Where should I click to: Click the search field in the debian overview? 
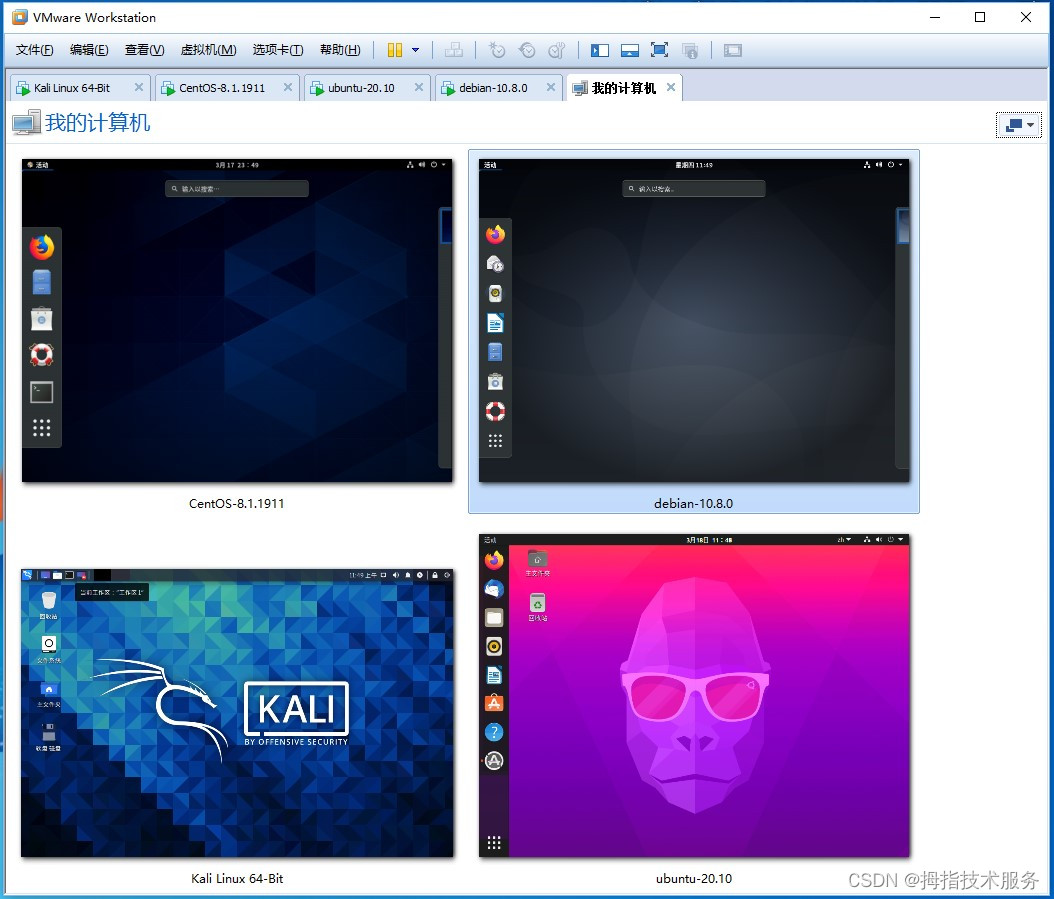pyautogui.click(x=694, y=189)
